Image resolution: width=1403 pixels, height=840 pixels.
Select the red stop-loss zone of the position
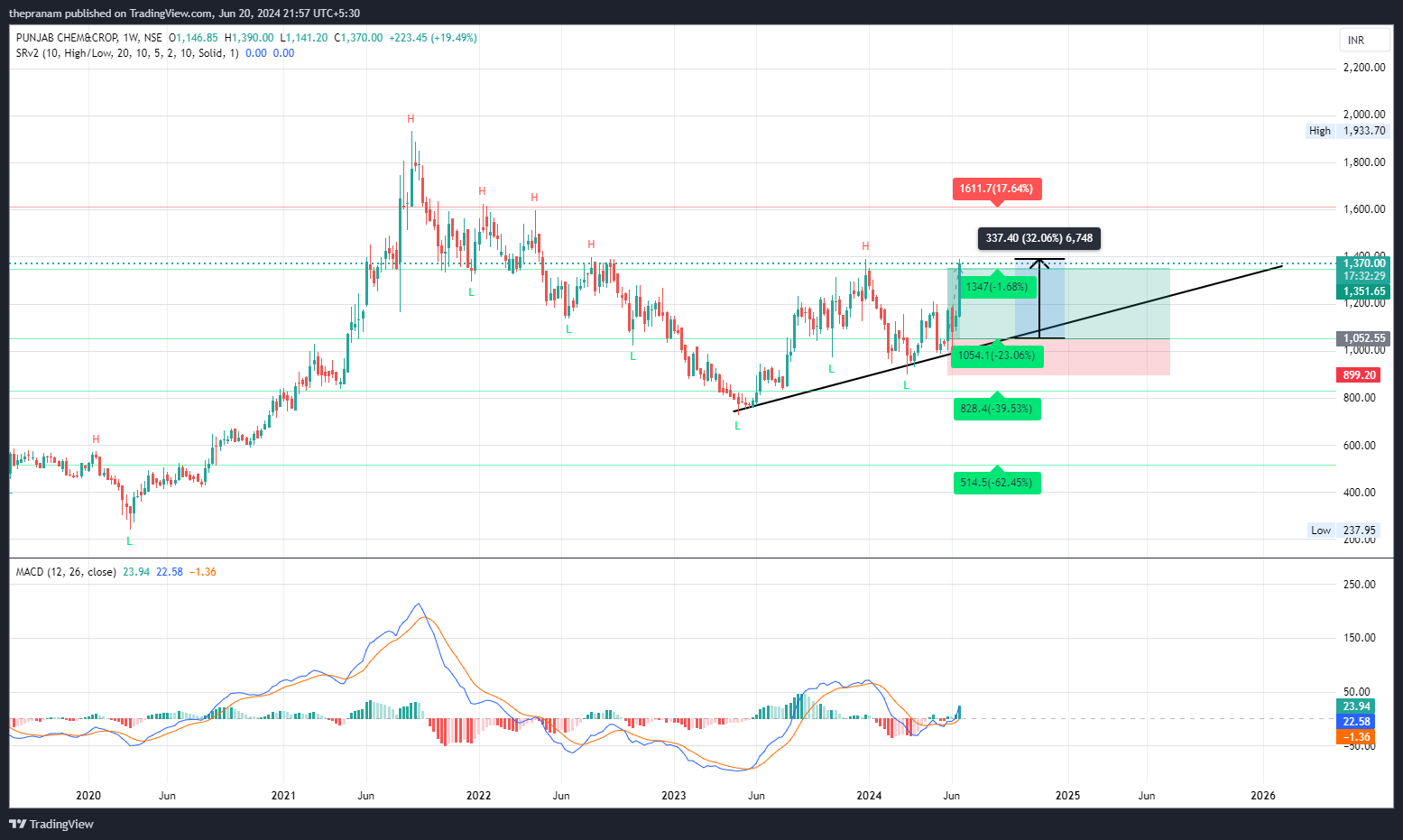pyautogui.click(x=1059, y=357)
